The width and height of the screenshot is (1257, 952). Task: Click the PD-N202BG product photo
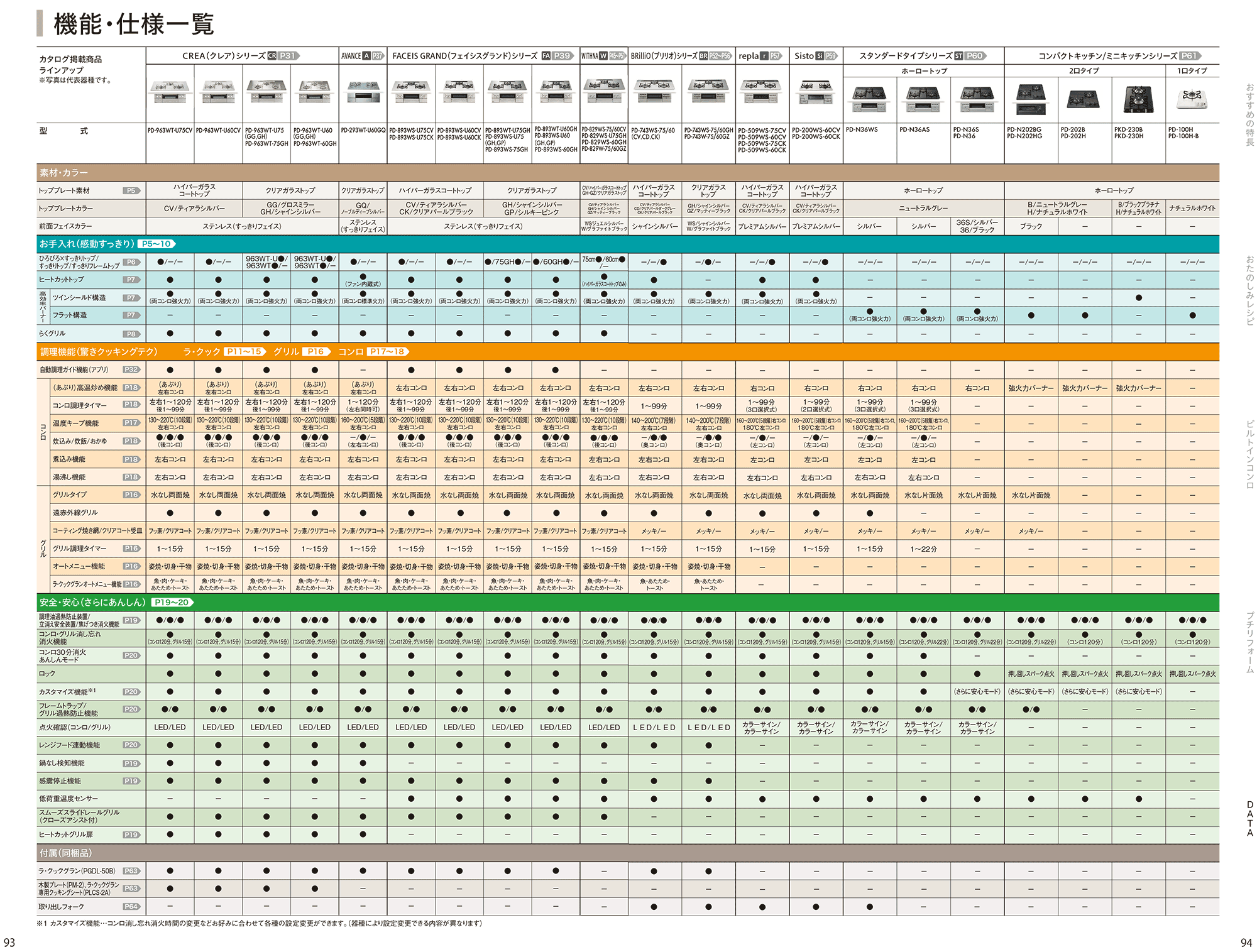[x=1031, y=99]
